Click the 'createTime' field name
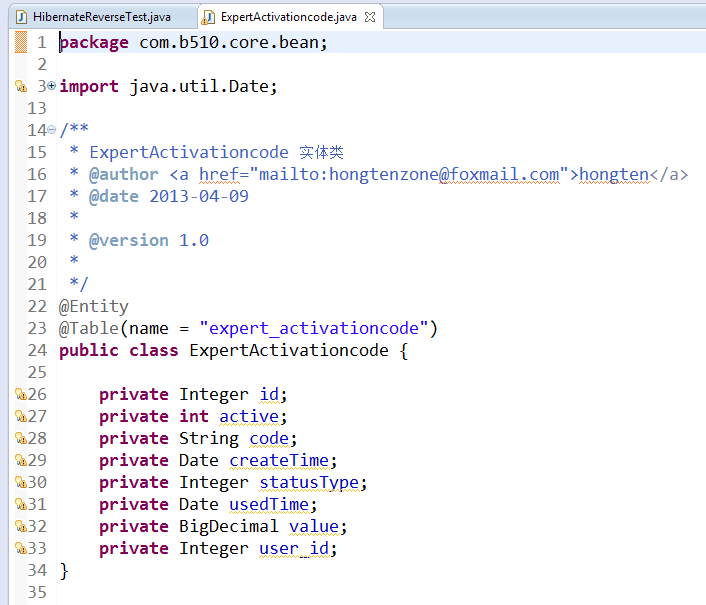 pyautogui.click(x=279, y=461)
